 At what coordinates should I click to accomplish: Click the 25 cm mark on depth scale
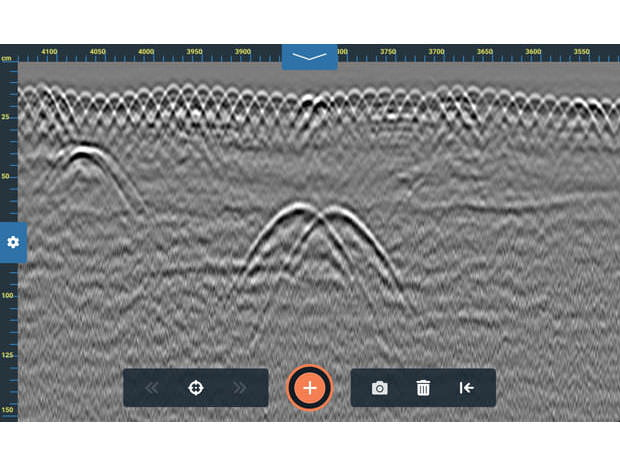(x=8, y=118)
